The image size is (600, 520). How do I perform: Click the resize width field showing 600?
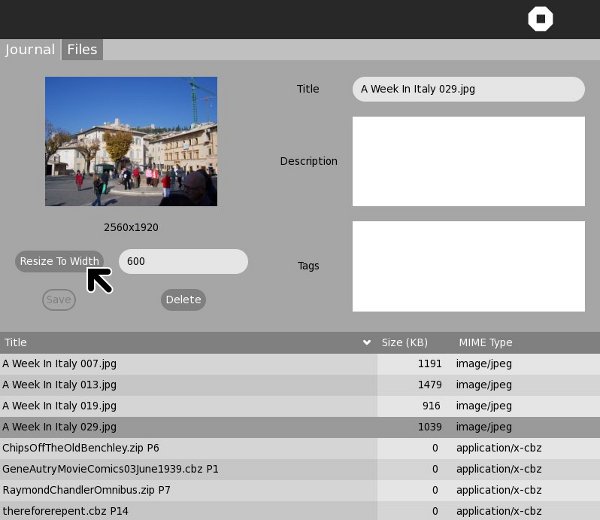click(183, 261)
